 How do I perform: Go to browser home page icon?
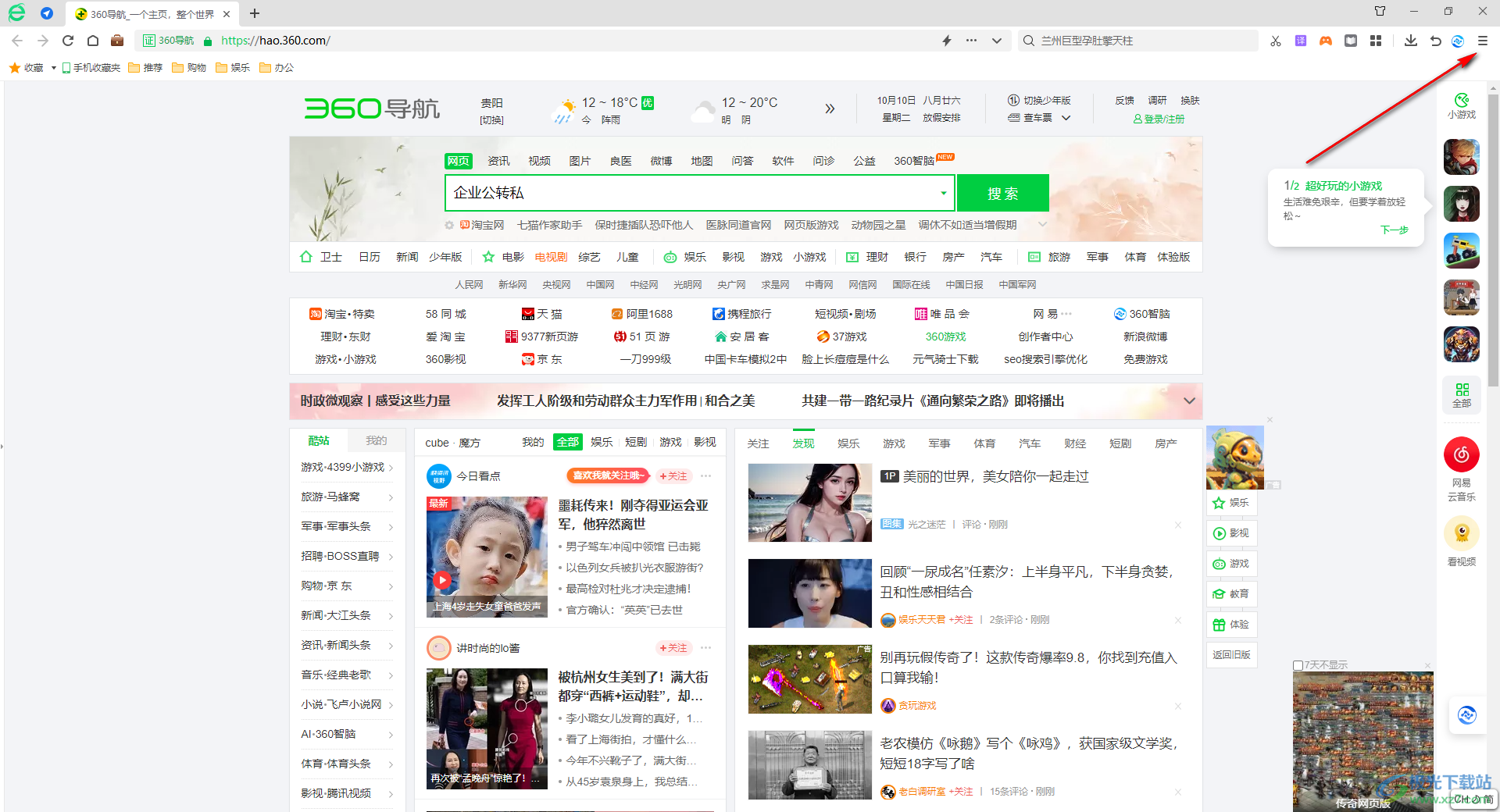click(x=93, y=41)
